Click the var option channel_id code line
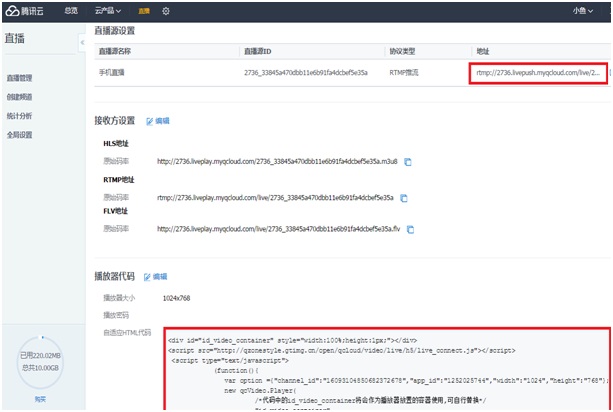Viewport: 613px width, 412px height. click(x=416, y=380)
